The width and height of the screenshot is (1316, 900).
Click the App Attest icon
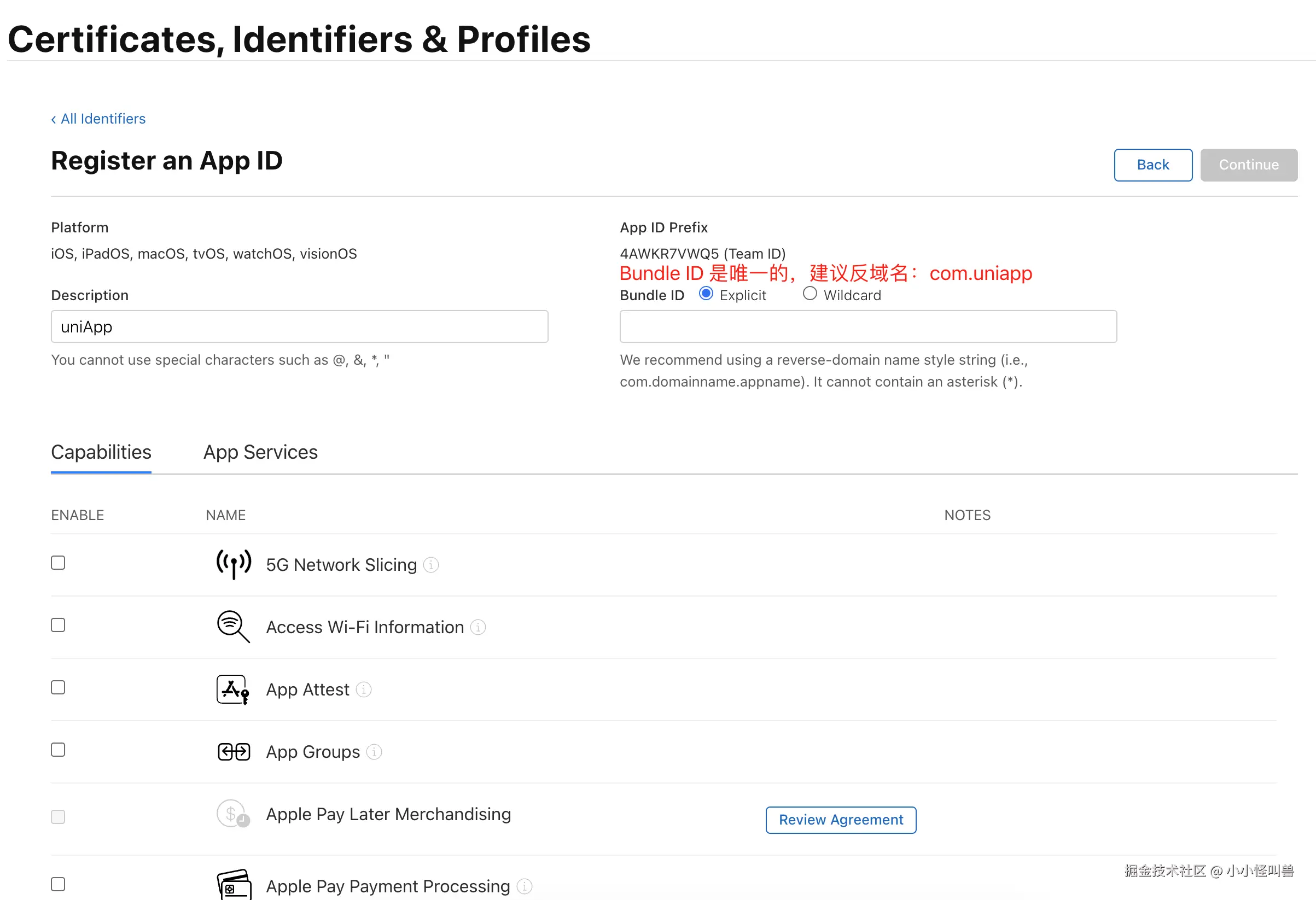point(233,689)
